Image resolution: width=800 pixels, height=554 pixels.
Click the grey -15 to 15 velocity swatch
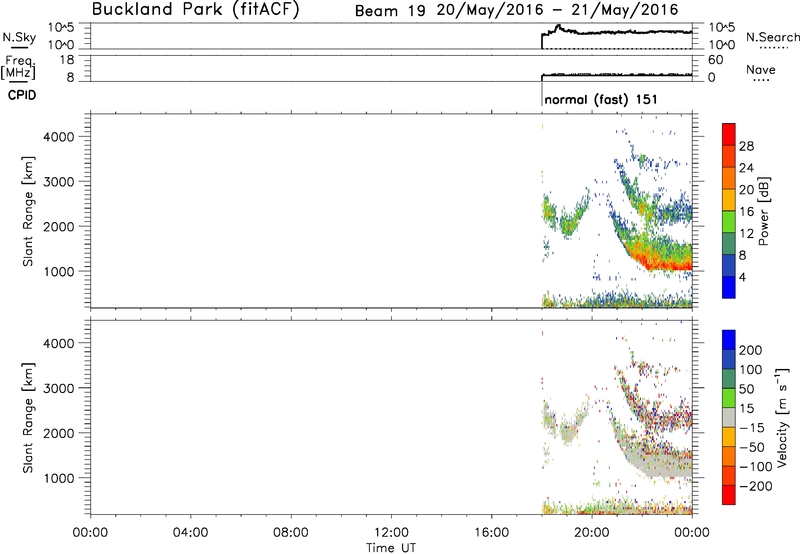click(x=729, y=417)
